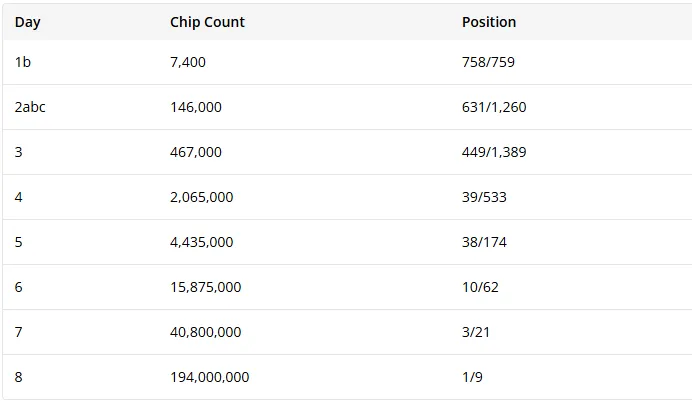Click position value 758/759
This screenshot has width=692, height=401.
(488, 62)
